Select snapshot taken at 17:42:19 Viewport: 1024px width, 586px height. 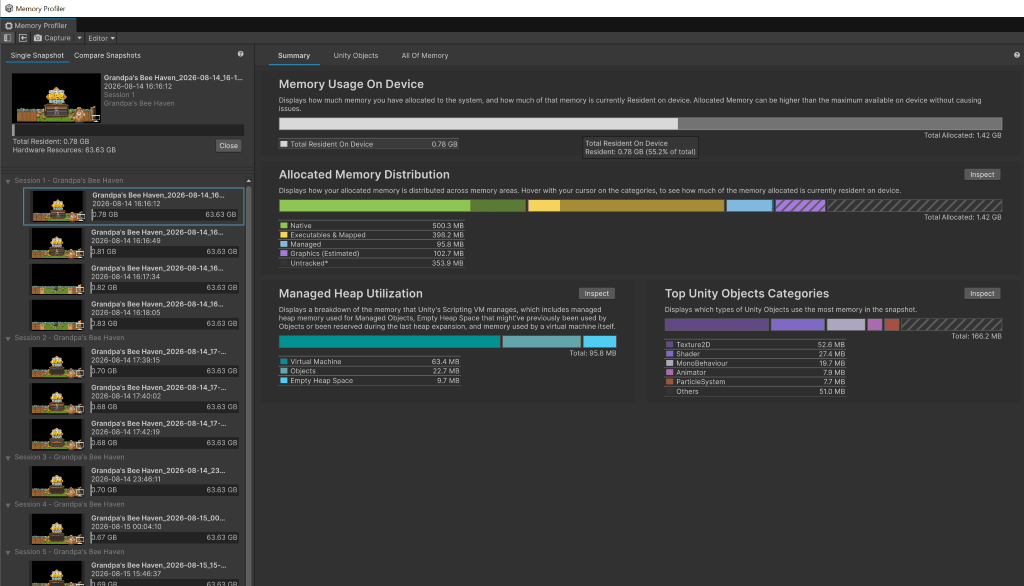click(134, 434)
